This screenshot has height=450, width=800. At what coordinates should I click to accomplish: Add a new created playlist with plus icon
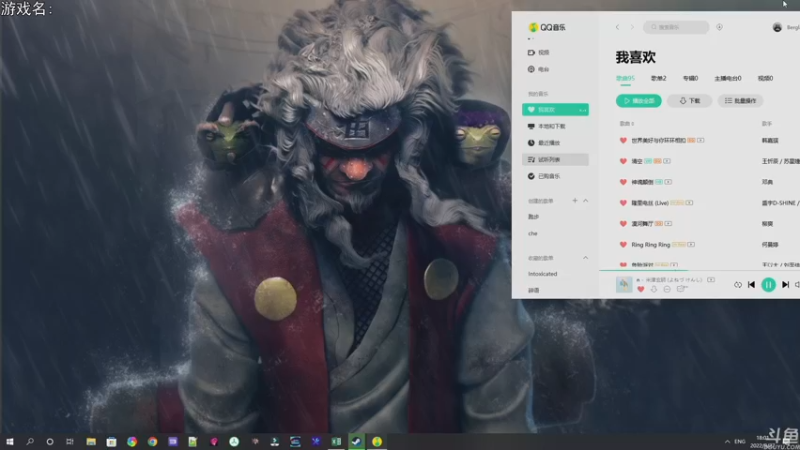[575, 201]
